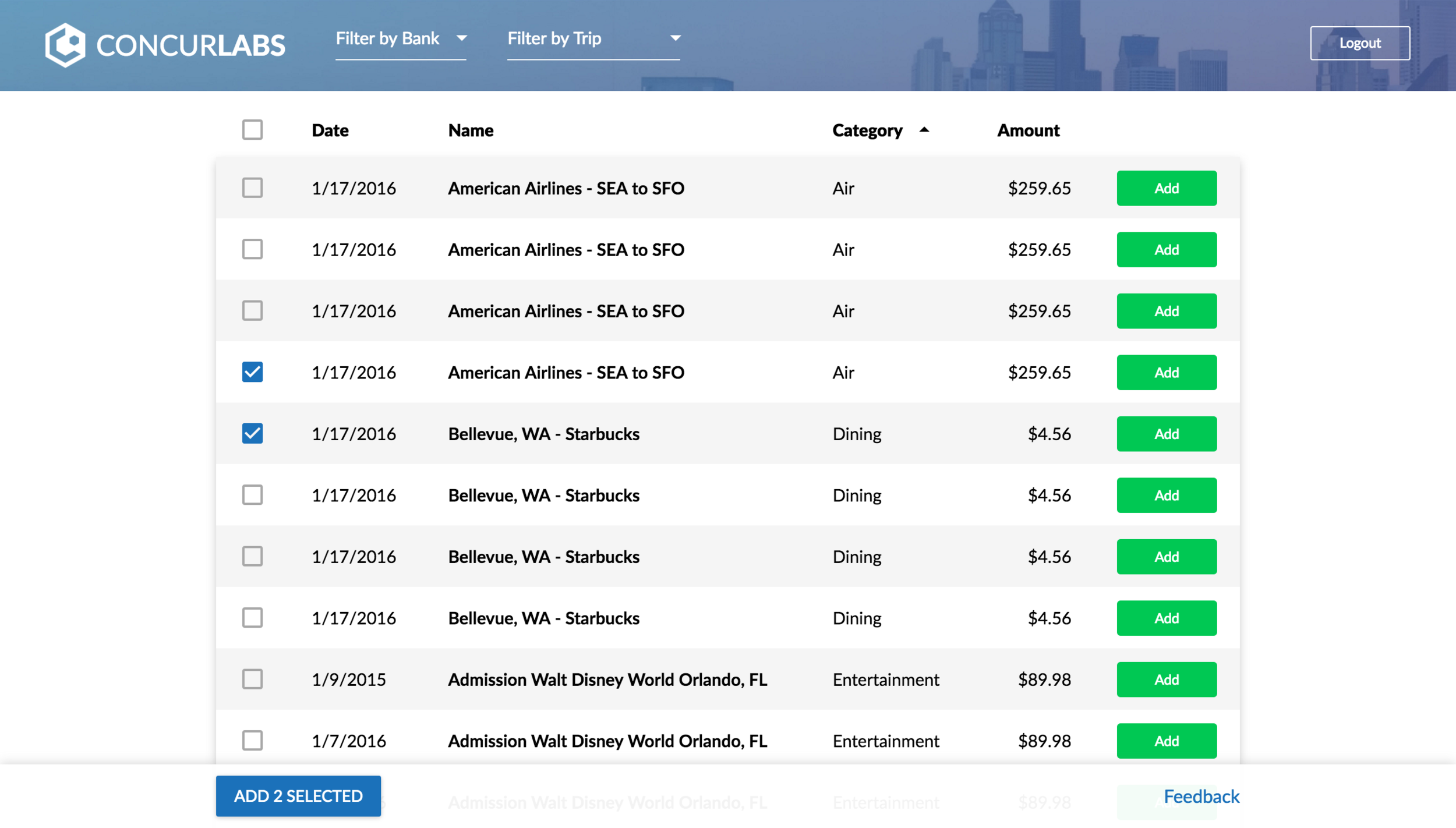Click the $89.98 amount in the 1/7/2016 row

[x=1044, y=741]
